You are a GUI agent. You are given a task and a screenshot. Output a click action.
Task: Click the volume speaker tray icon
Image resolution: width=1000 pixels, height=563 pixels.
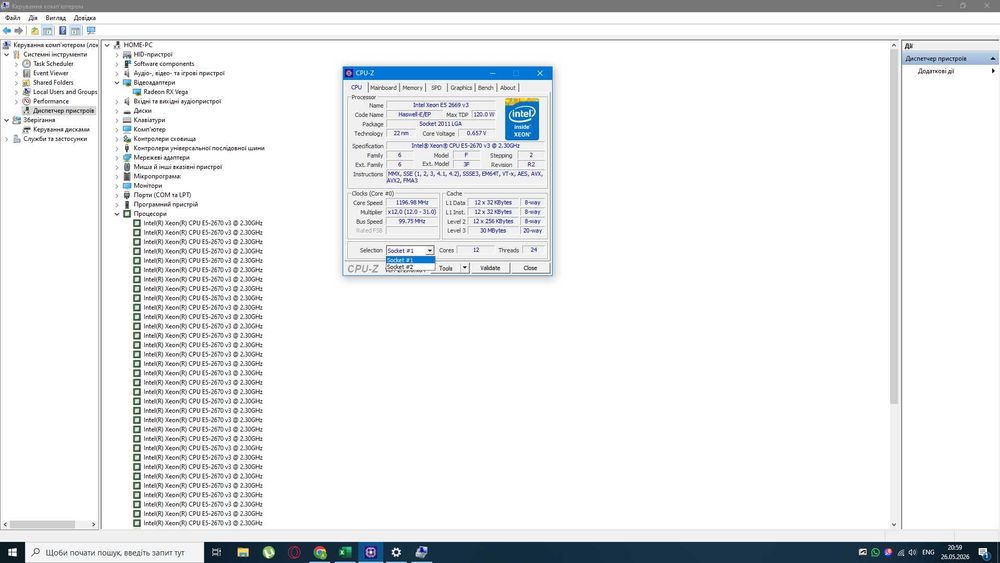click(x=913, y=553)
